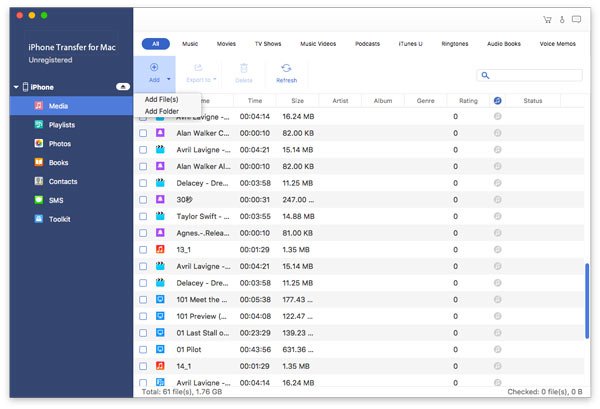The height and width of the screenshot is (409, 600).
Task: Click music icon of 14_1 row
Action: click(x=160, y=366)
